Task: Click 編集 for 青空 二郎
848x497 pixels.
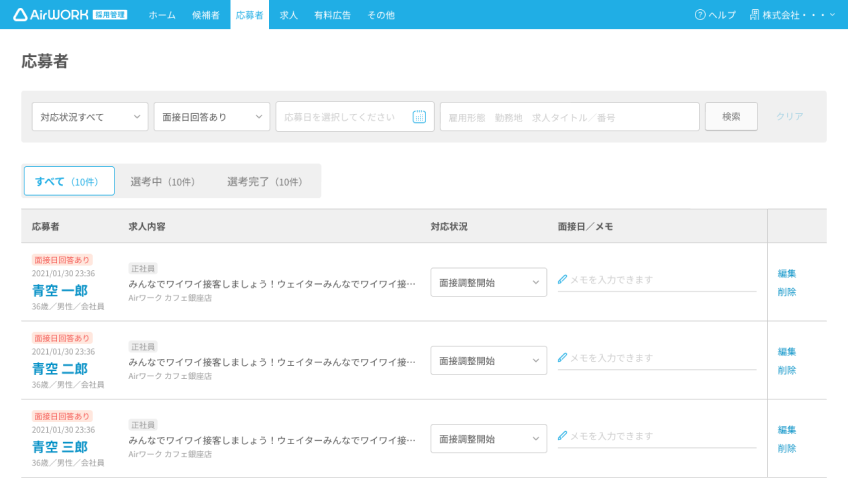Action: 786,352
